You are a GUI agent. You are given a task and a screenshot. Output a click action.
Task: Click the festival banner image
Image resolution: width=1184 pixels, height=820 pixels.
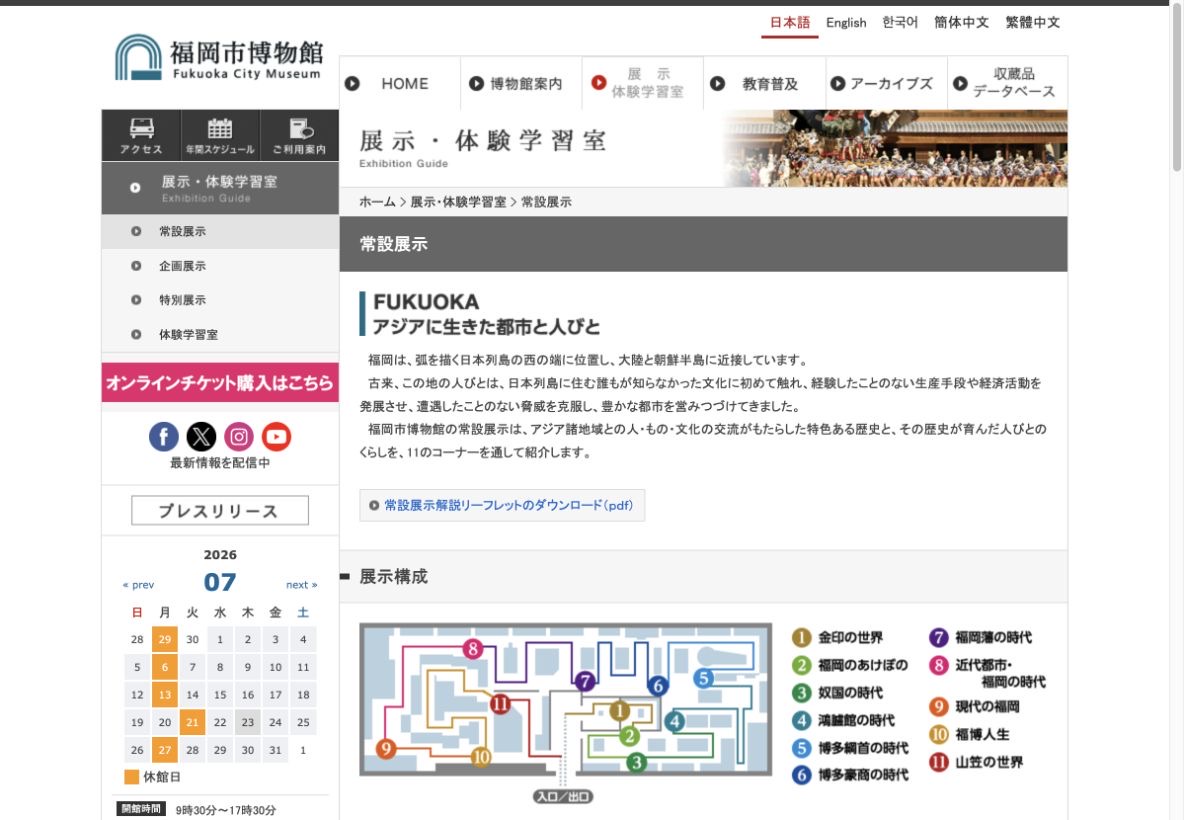896,149
